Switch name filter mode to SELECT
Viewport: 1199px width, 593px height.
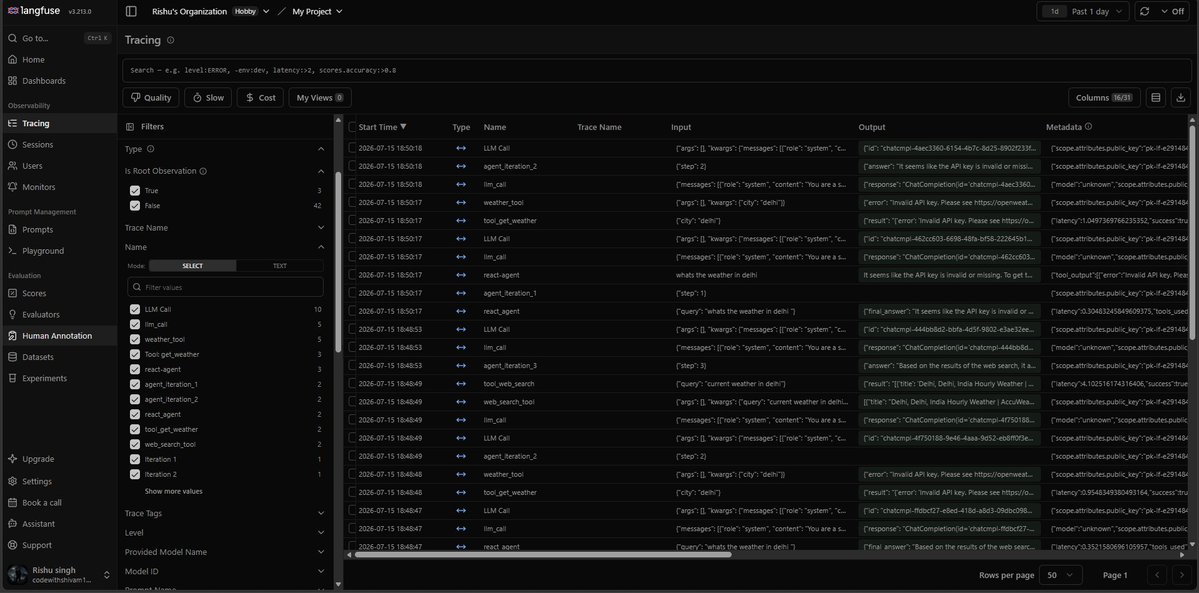click(x=193, y=266)
